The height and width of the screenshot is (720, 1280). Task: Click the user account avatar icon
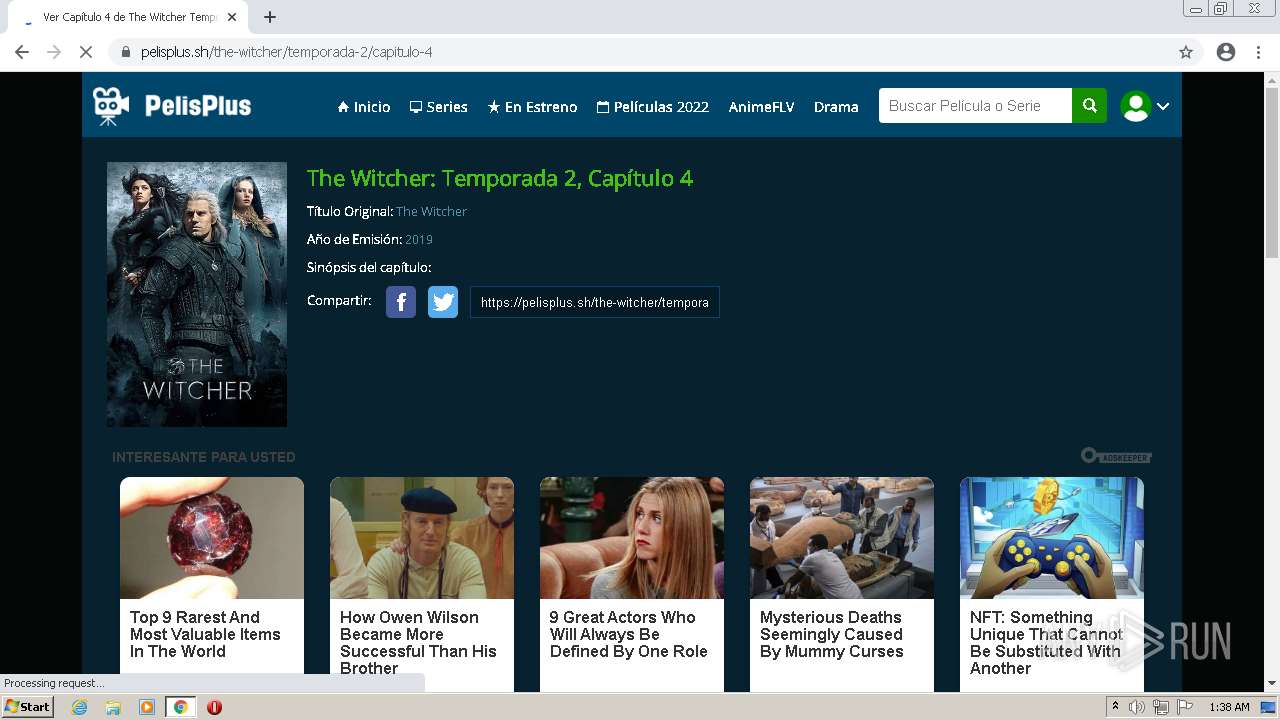point(1136,106)
